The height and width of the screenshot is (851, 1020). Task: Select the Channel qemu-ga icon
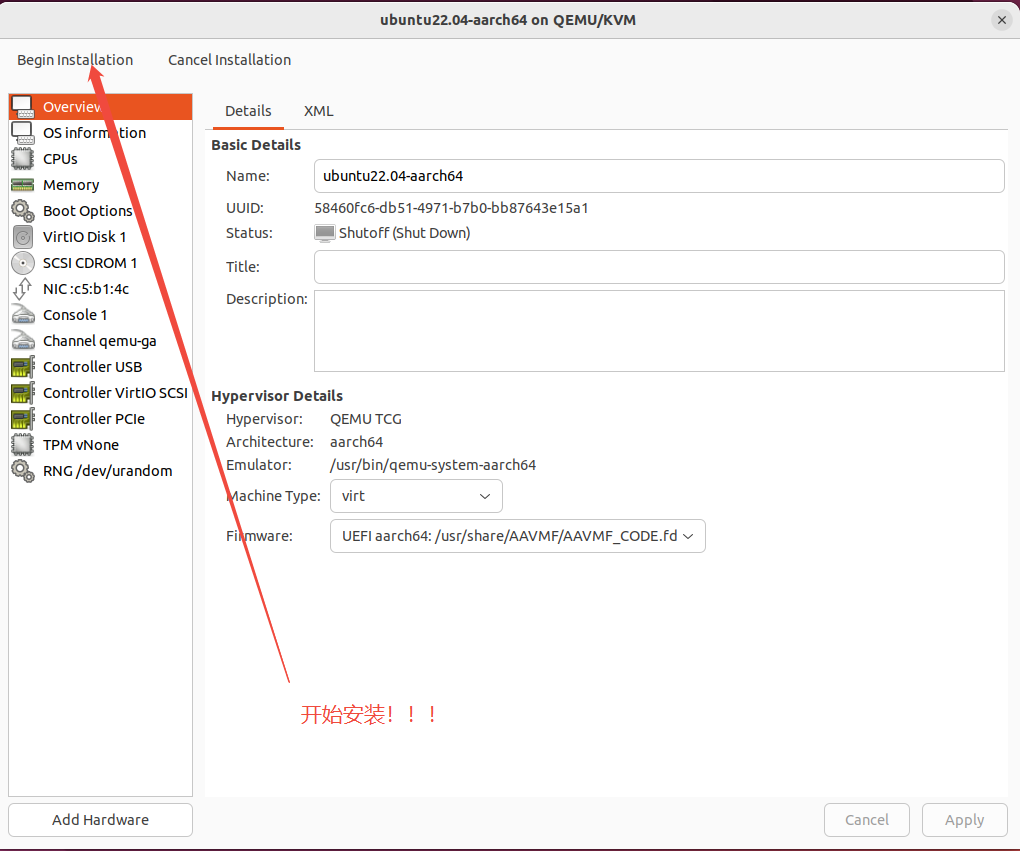23,341
